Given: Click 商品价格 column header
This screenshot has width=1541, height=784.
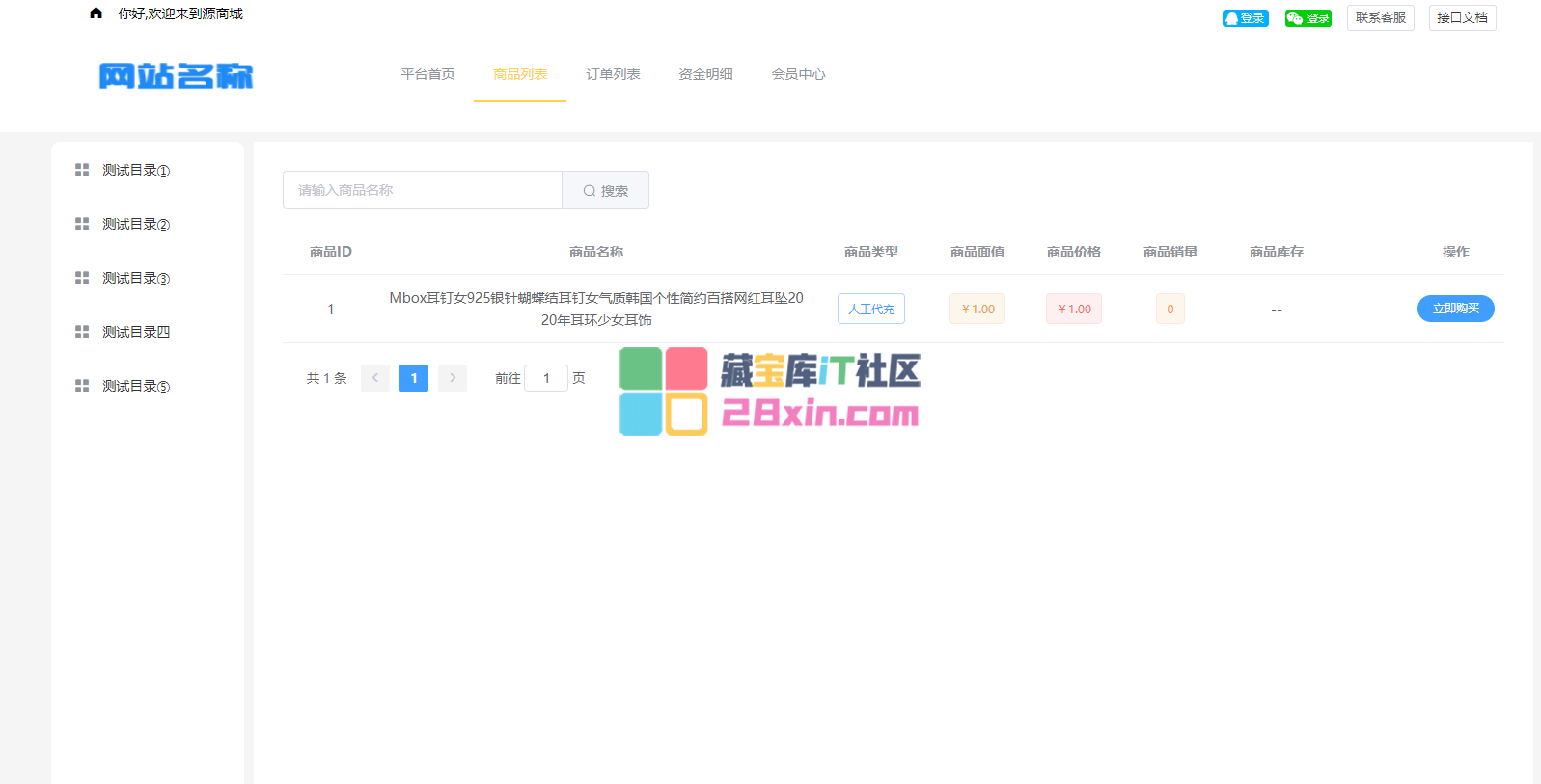Looking at the screenshot, I should [1074, 252].
